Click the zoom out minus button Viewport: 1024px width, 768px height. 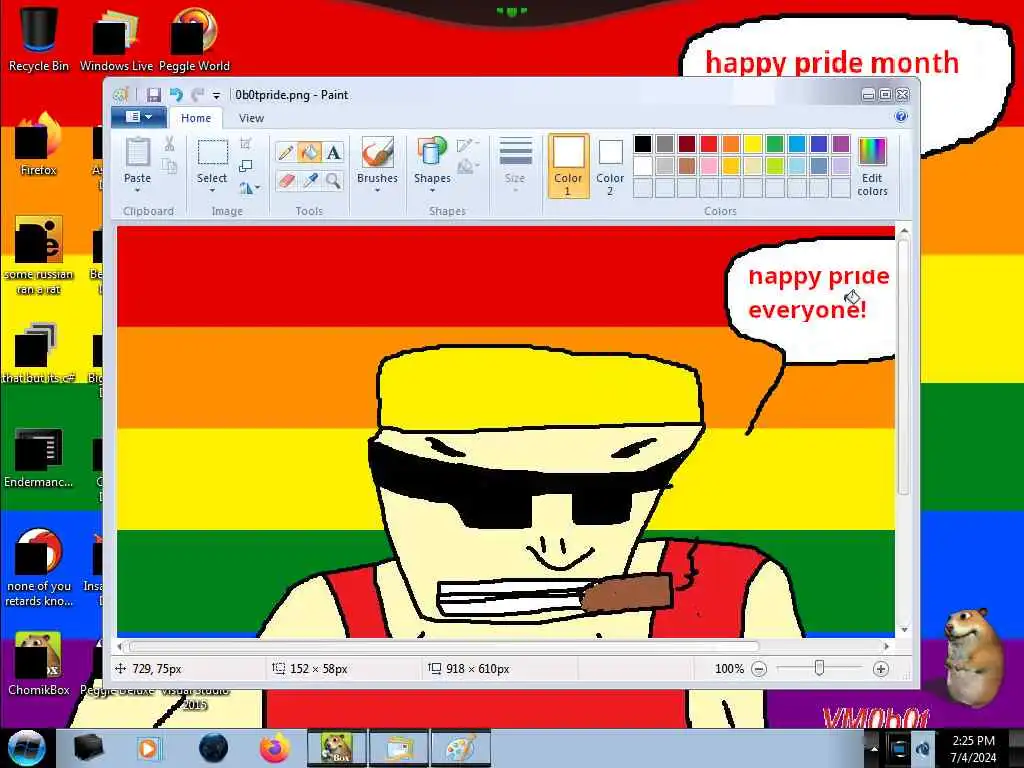[x=759, y=669]
